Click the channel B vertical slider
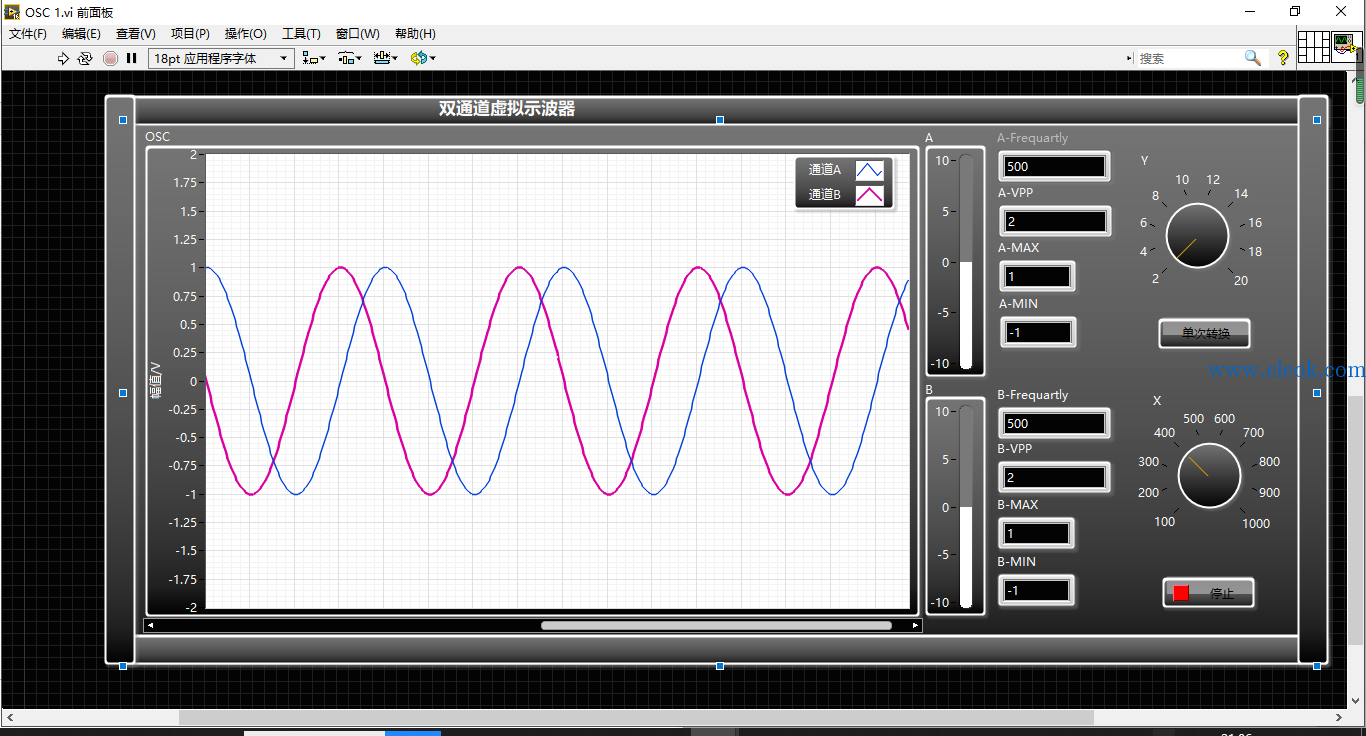The height and width of the screenshot is (736, 1366). coord(966,507)
